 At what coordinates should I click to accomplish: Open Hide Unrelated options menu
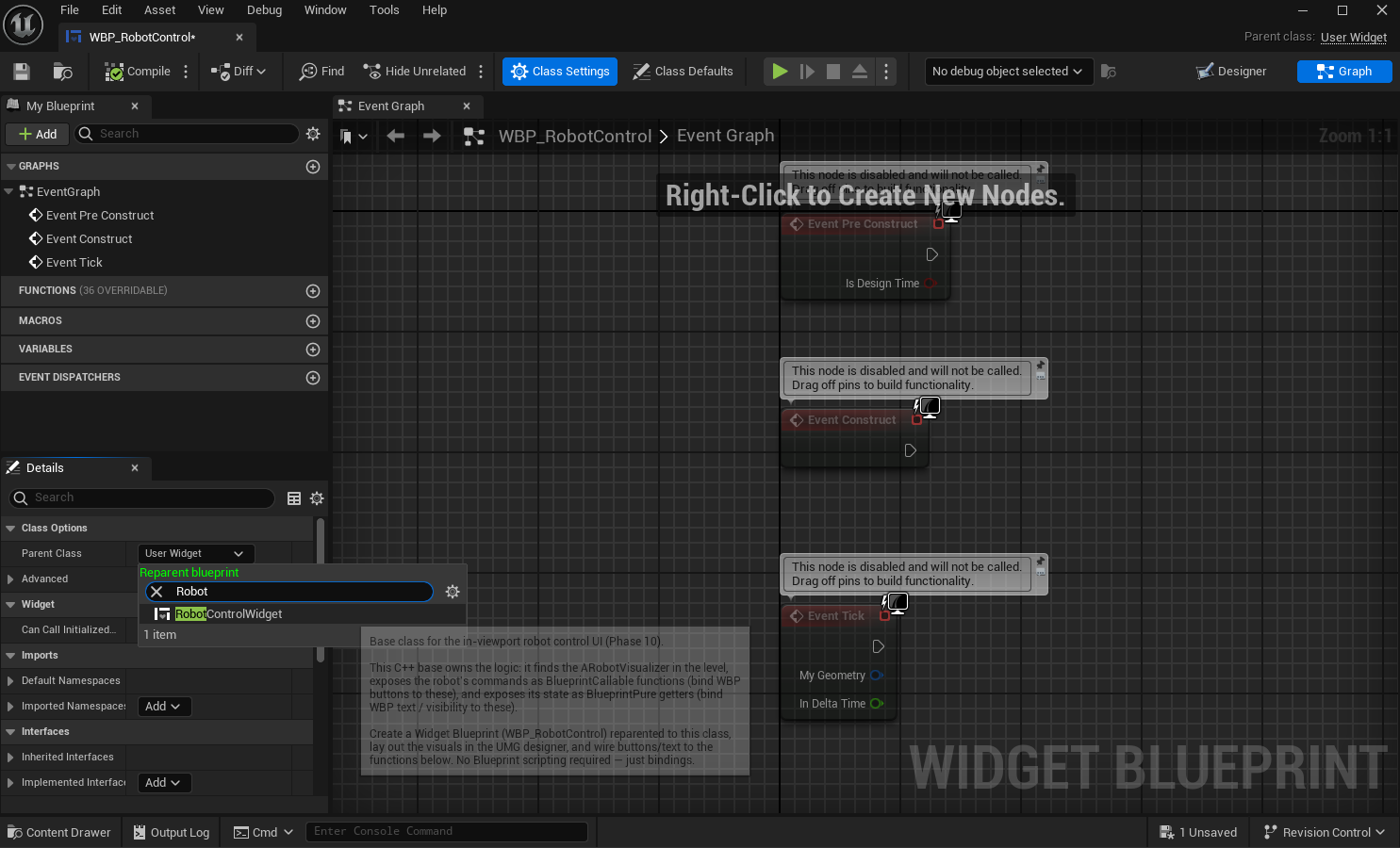click(x=481, y=72)
